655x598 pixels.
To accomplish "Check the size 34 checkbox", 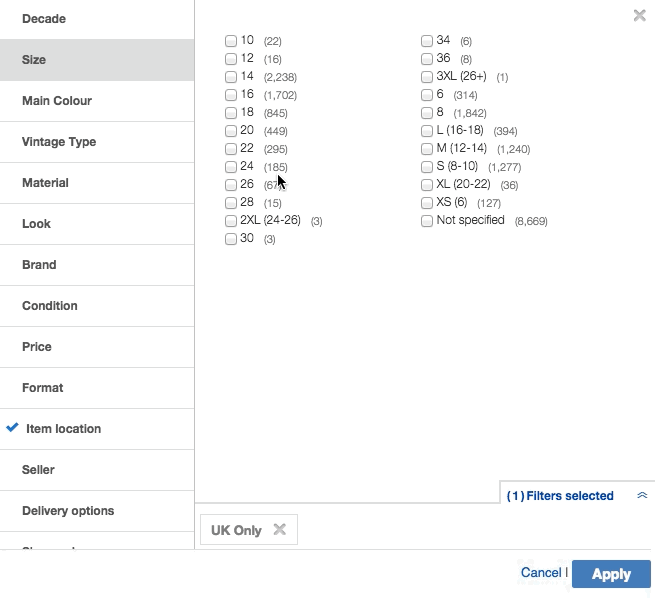I will pos(427,41).
